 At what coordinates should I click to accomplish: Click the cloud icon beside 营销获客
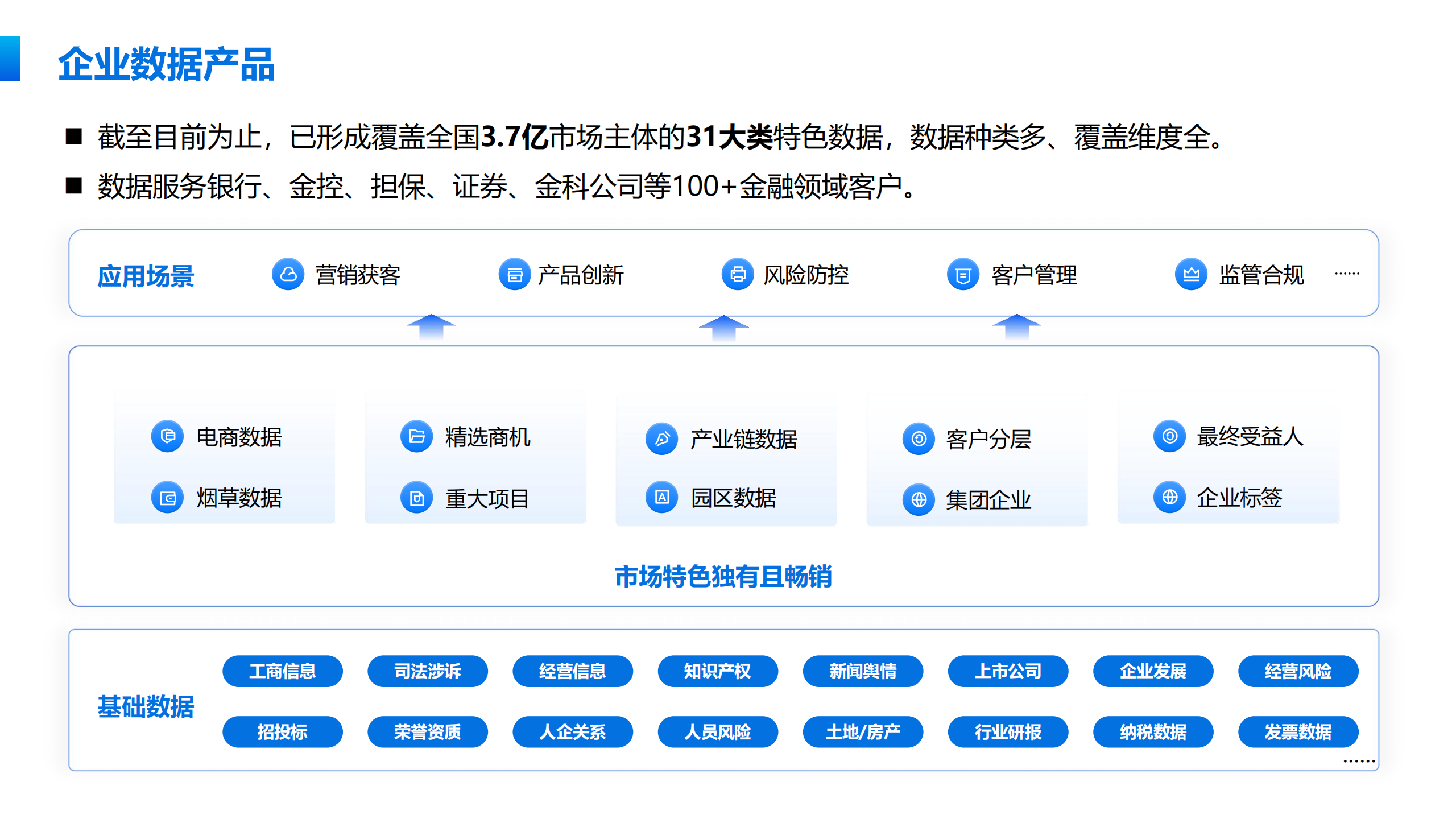click(x=288, y=275)
